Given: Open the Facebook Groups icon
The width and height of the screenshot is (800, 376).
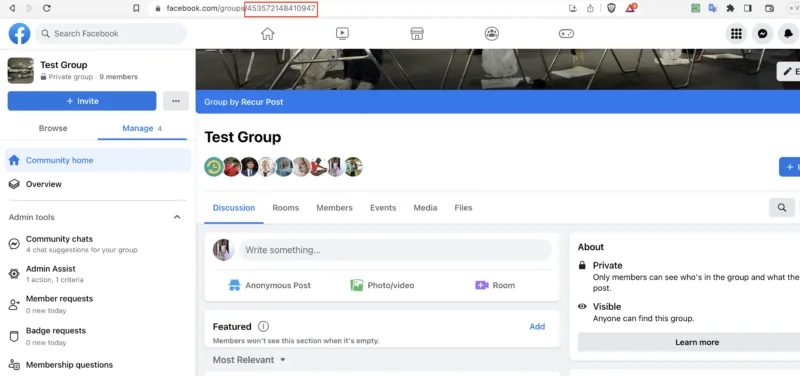Looking at the screenshot, I should tap(492, 34).
